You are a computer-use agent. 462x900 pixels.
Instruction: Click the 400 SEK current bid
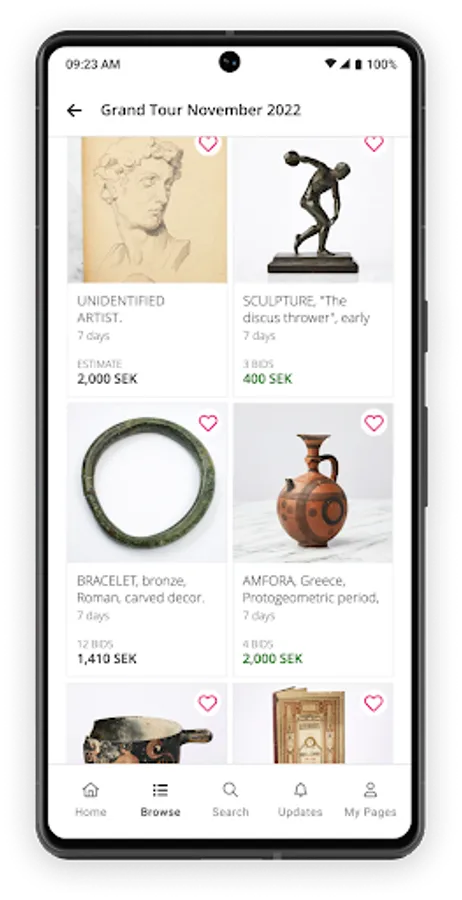267,379
